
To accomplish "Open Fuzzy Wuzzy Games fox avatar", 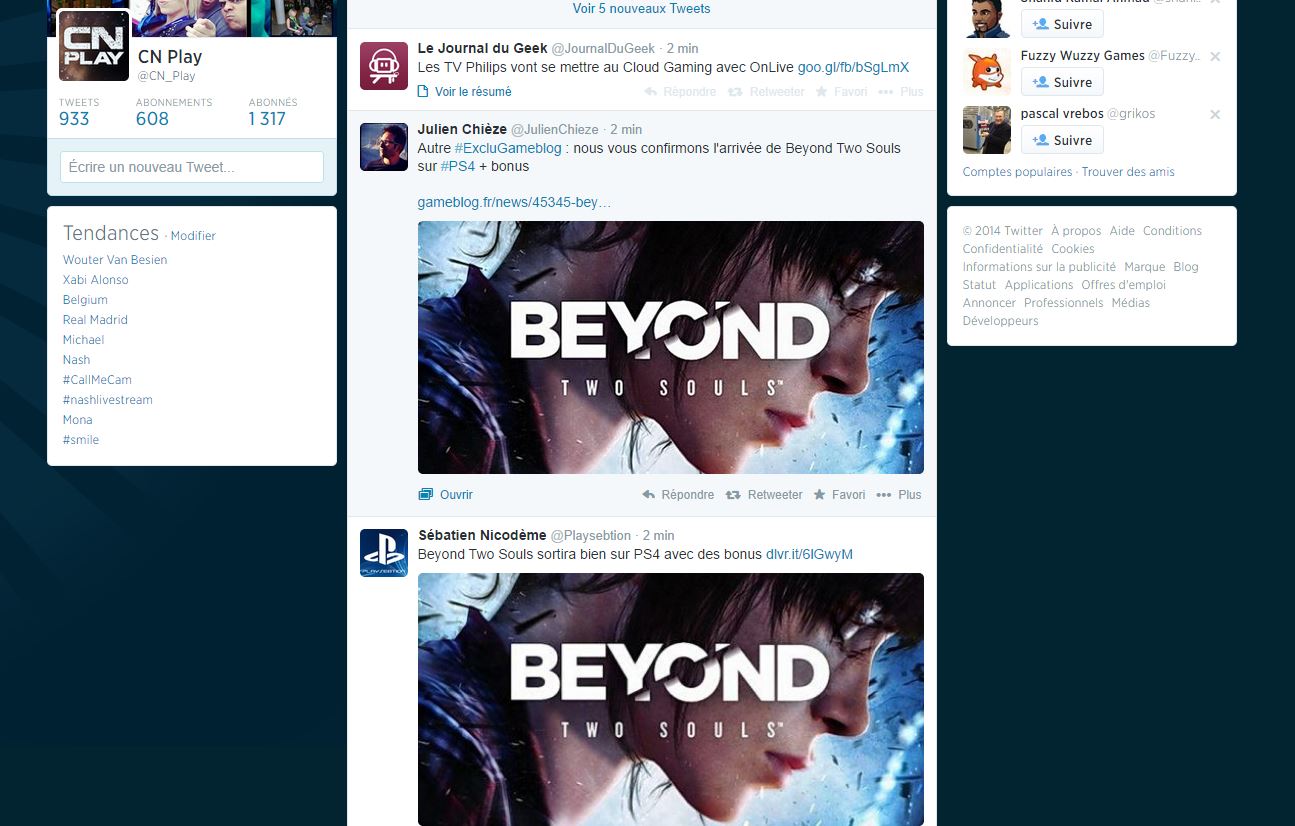I will click(987, 72).
